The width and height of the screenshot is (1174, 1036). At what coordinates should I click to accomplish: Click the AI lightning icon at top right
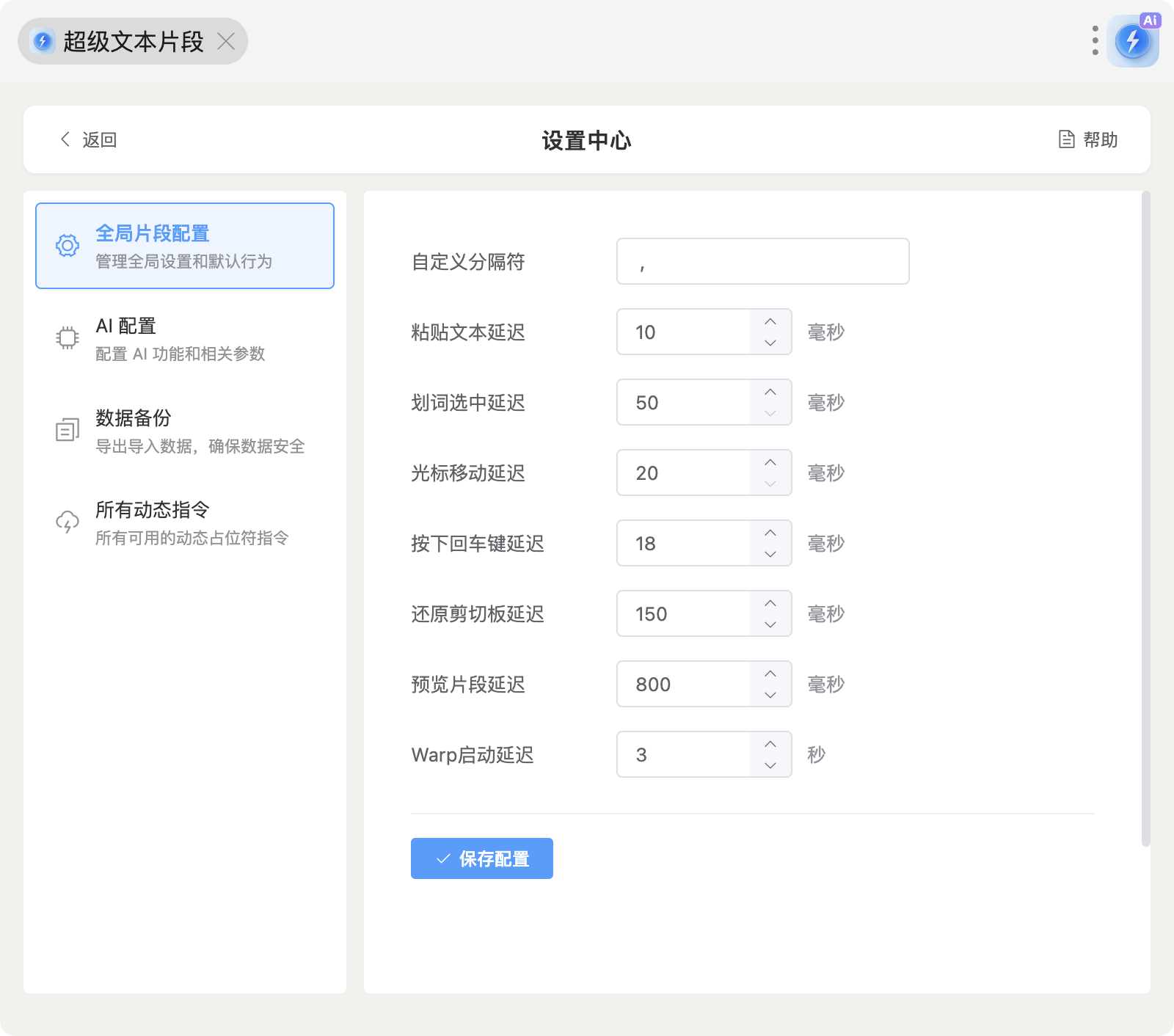pos(1132,41)
